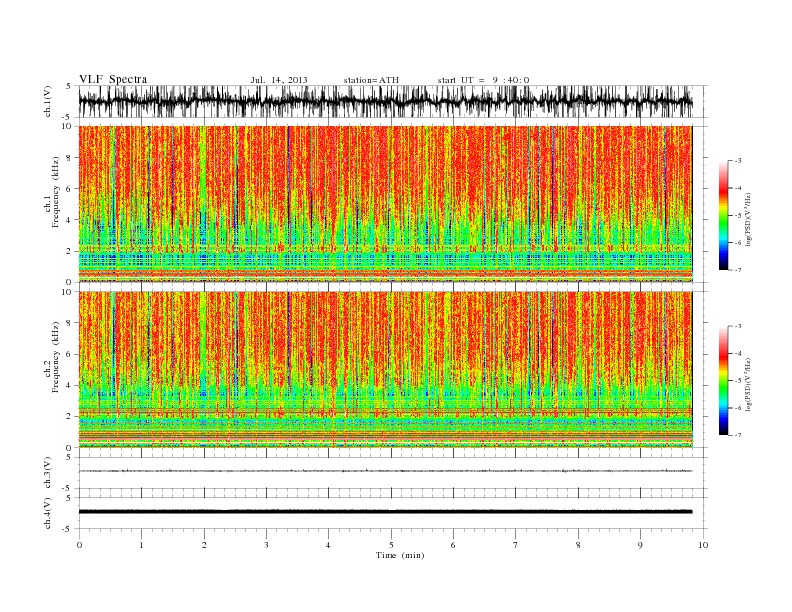Click the '6' minute tick on the time axis
Image resolution: width=792 pixels, height=612 pixels.
pyautogui.click(x=453, y=545)
